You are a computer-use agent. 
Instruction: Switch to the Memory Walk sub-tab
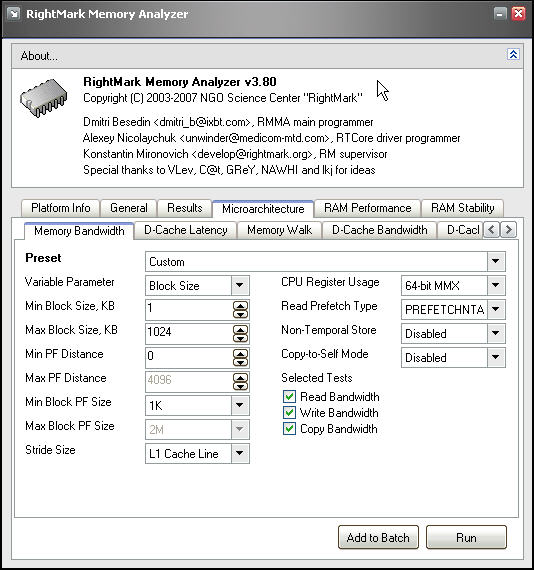tap(279, 230)
